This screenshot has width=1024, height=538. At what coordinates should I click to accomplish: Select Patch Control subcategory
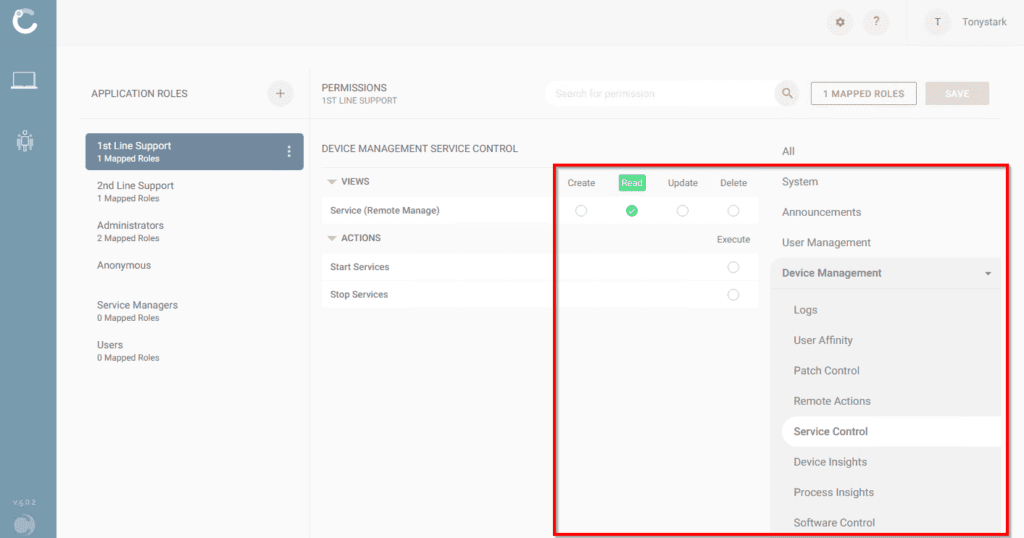point(826,371)
